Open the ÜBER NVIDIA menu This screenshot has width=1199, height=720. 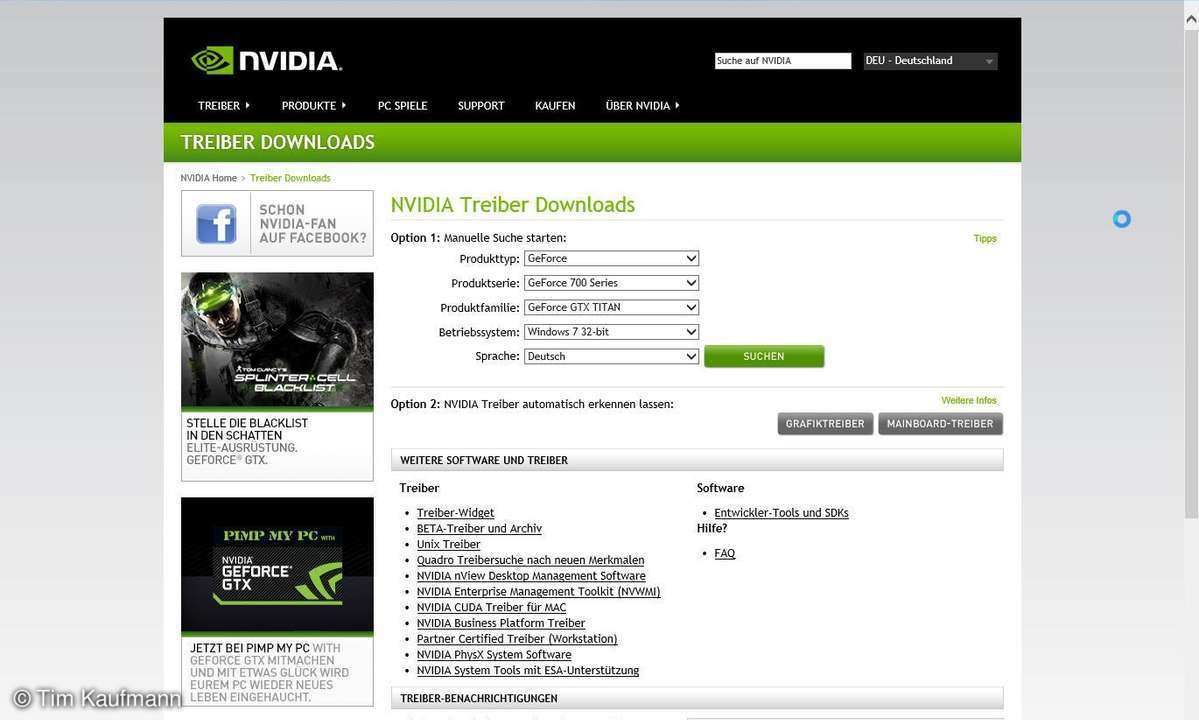pos(642,105)
